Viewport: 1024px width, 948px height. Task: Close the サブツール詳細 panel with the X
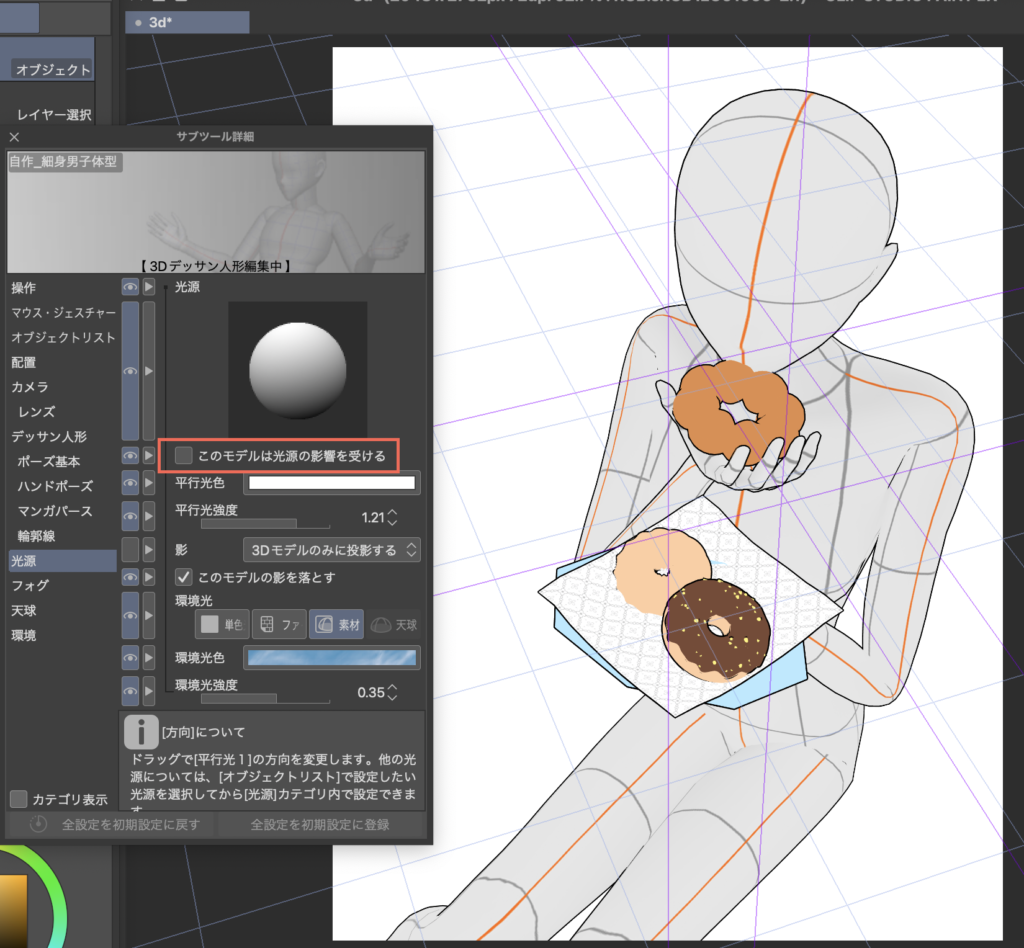14,137
